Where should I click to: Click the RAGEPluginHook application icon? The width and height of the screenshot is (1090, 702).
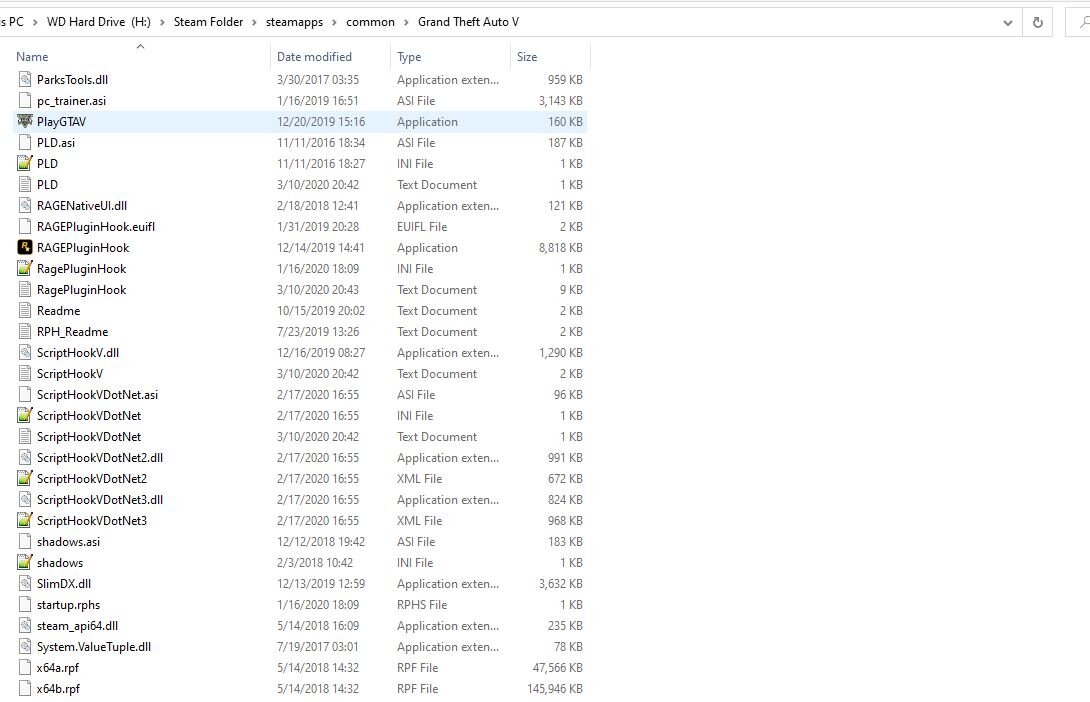(x=25, y=248)
